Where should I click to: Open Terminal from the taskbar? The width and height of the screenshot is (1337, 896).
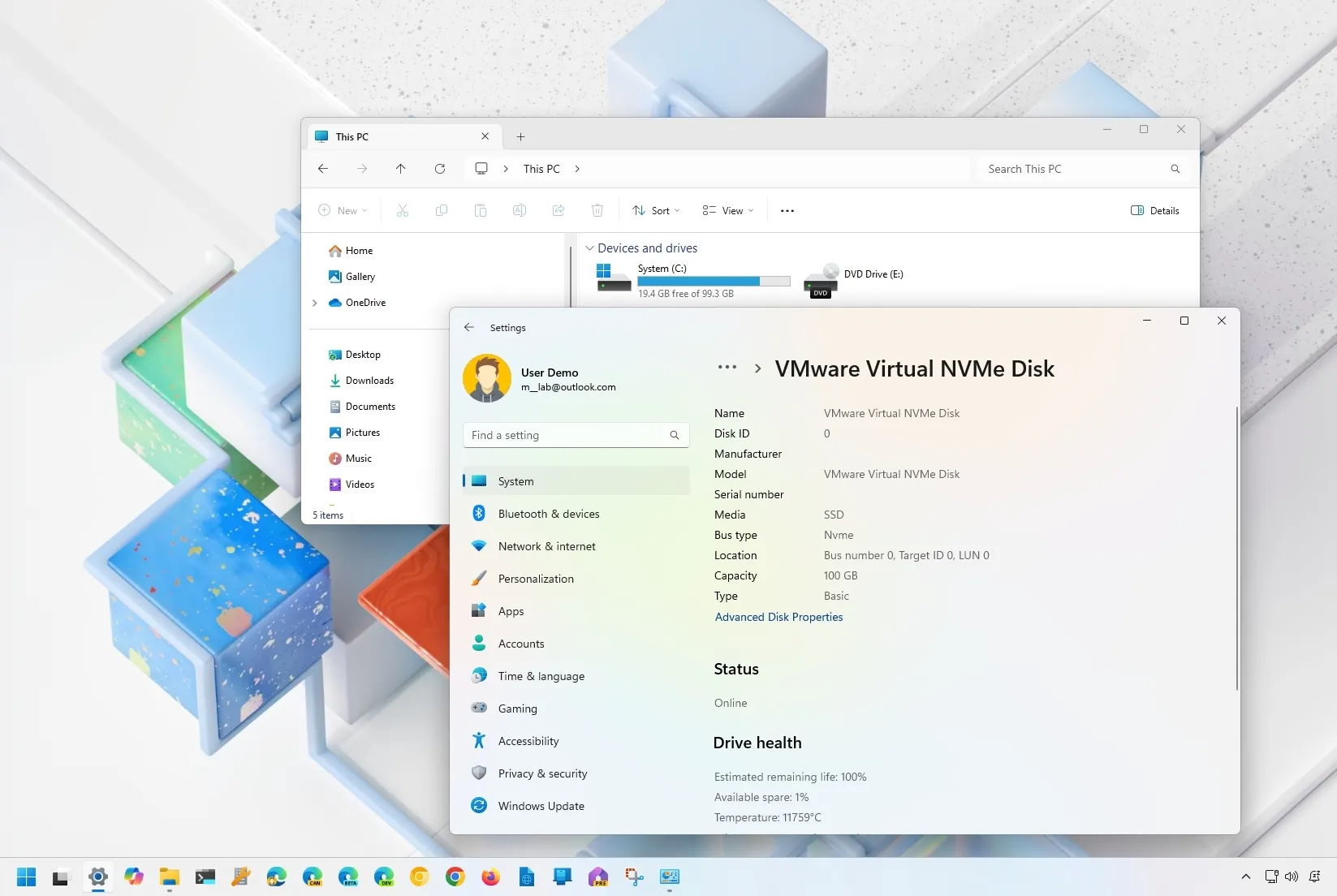tap(205, 877)
